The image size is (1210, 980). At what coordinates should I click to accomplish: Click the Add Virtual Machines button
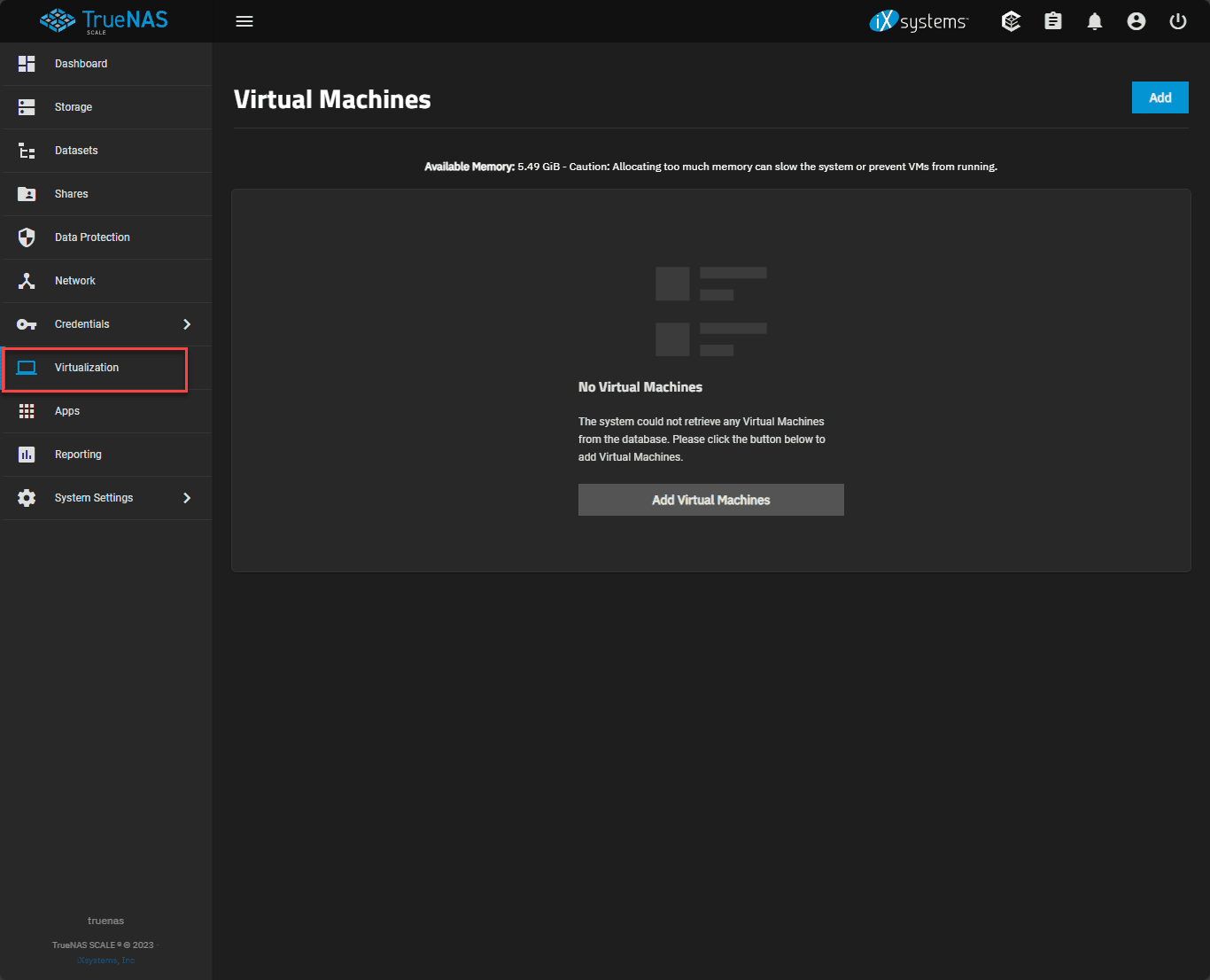[x=710, y=500]
